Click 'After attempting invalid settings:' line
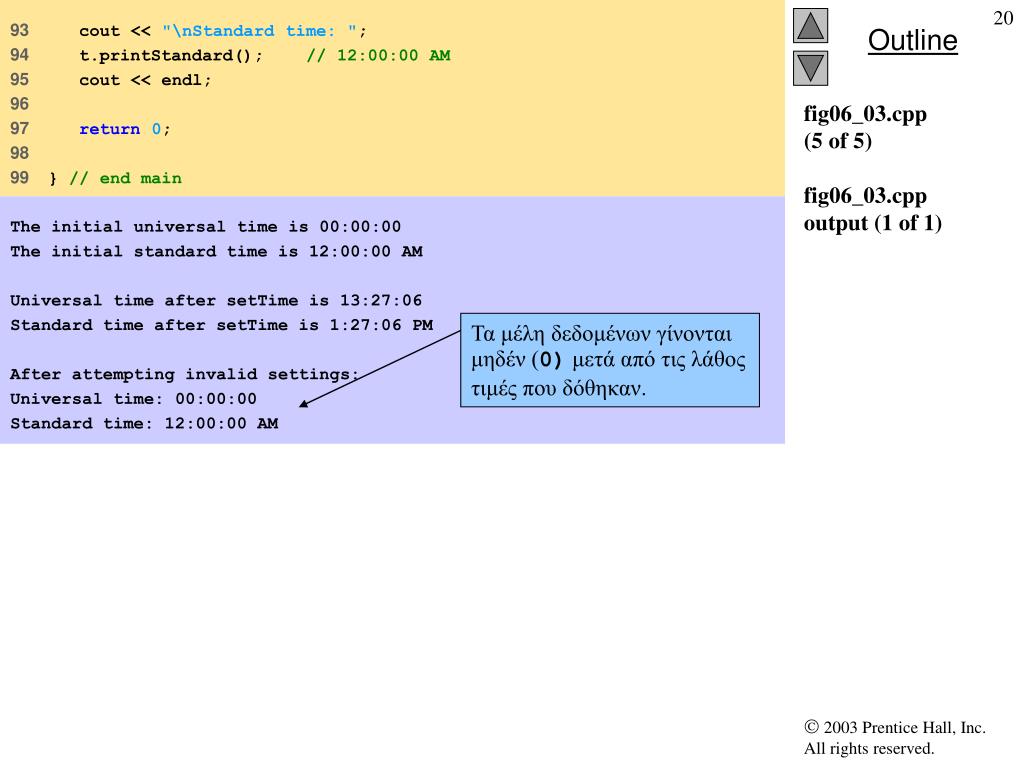Viewport: 1024px width, 768px height. (185, 374)
